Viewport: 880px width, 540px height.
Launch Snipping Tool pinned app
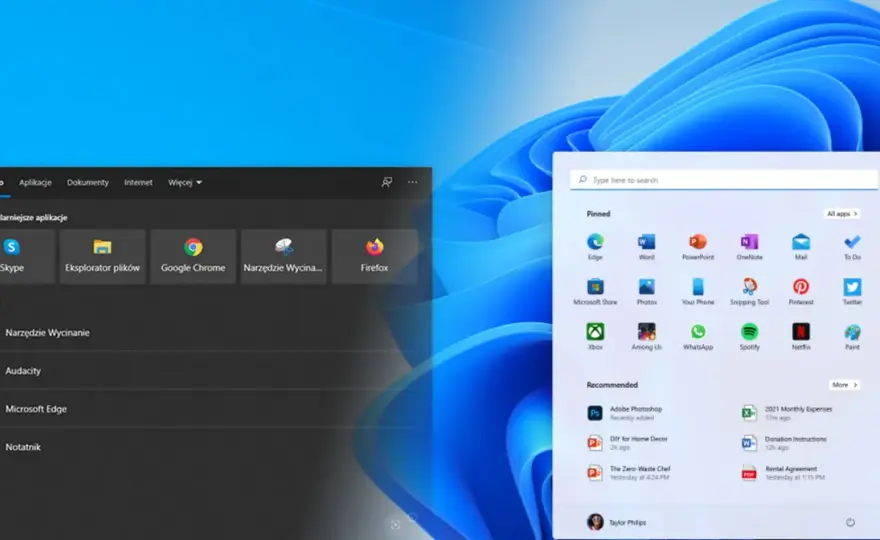749,292
